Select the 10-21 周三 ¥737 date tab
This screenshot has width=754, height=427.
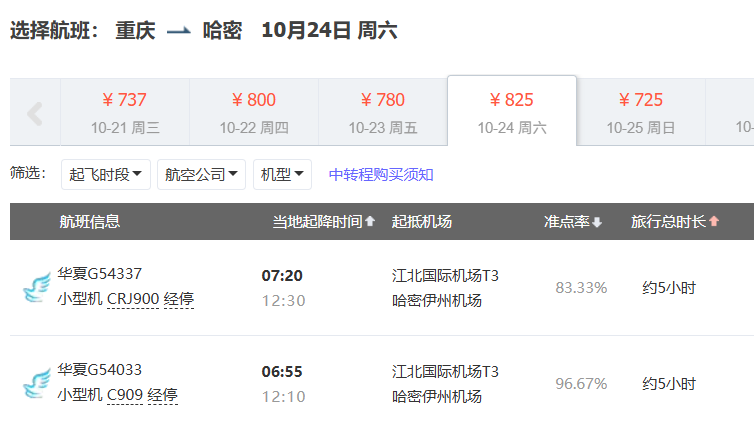tap(125, 113)
